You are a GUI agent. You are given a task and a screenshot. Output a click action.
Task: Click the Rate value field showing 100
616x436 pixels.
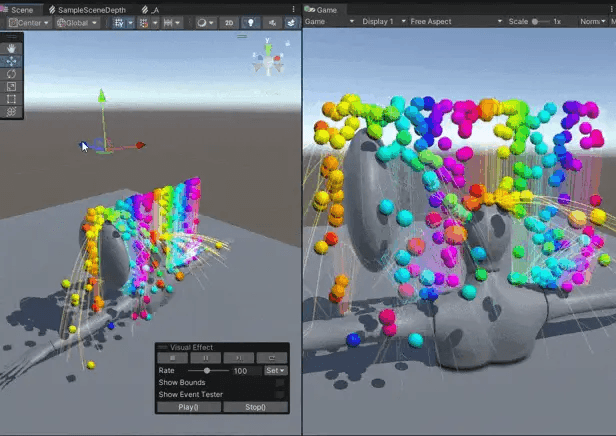click(244, 370)
